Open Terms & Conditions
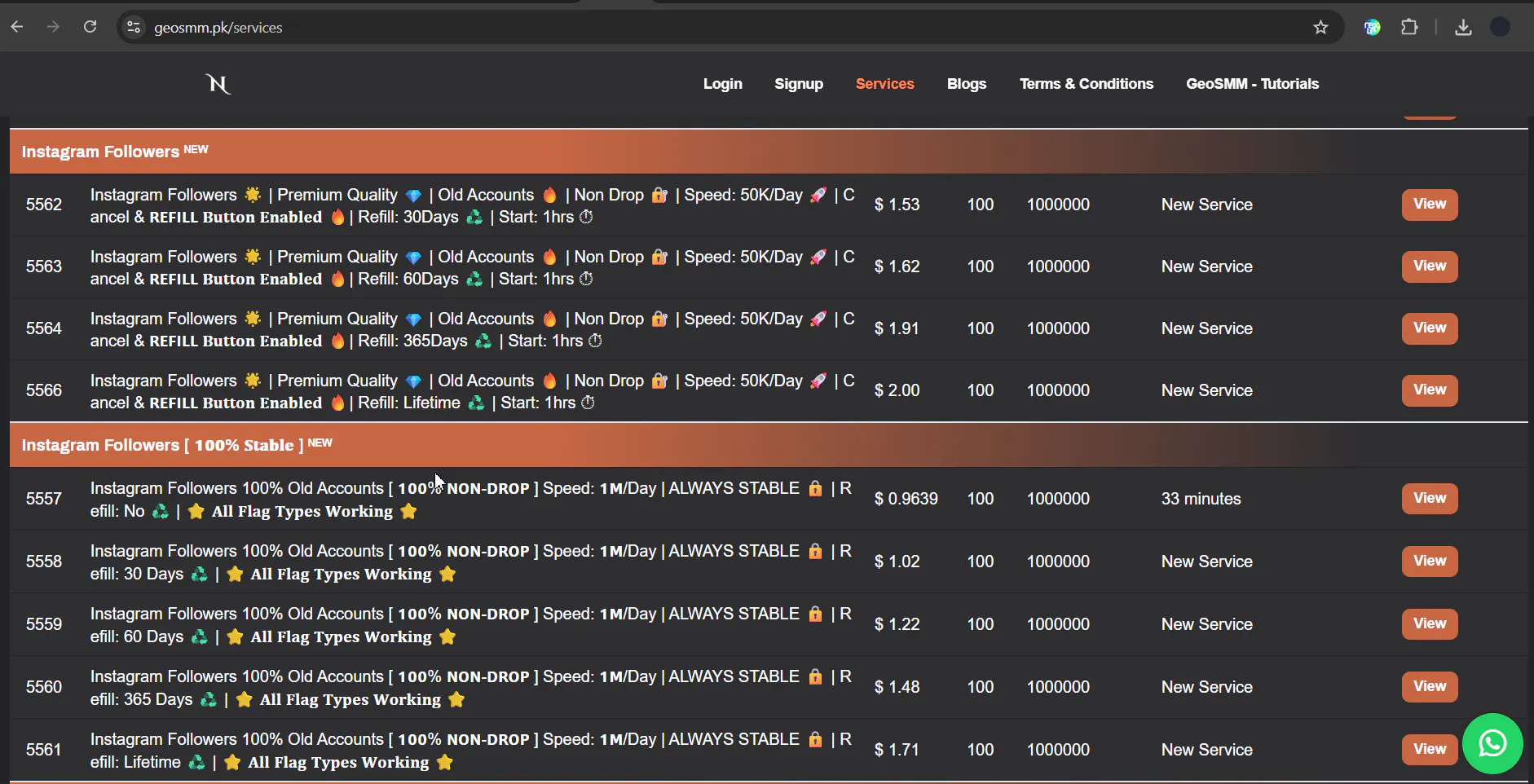This screenshot has height=784, width=1534. click(1087, 84)
